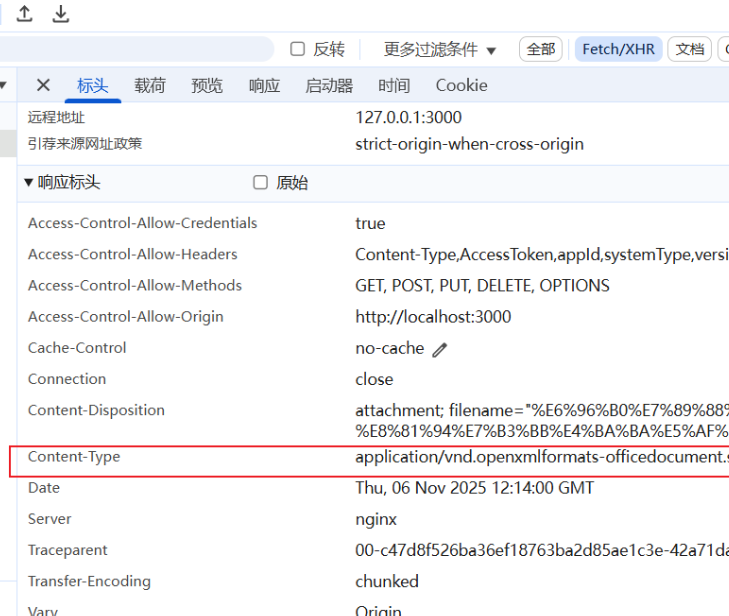The width and height of the screenshot is (729, 616).
Task: Click the Access-Control-Allow-Origin header name
Action: click(126, 317)
